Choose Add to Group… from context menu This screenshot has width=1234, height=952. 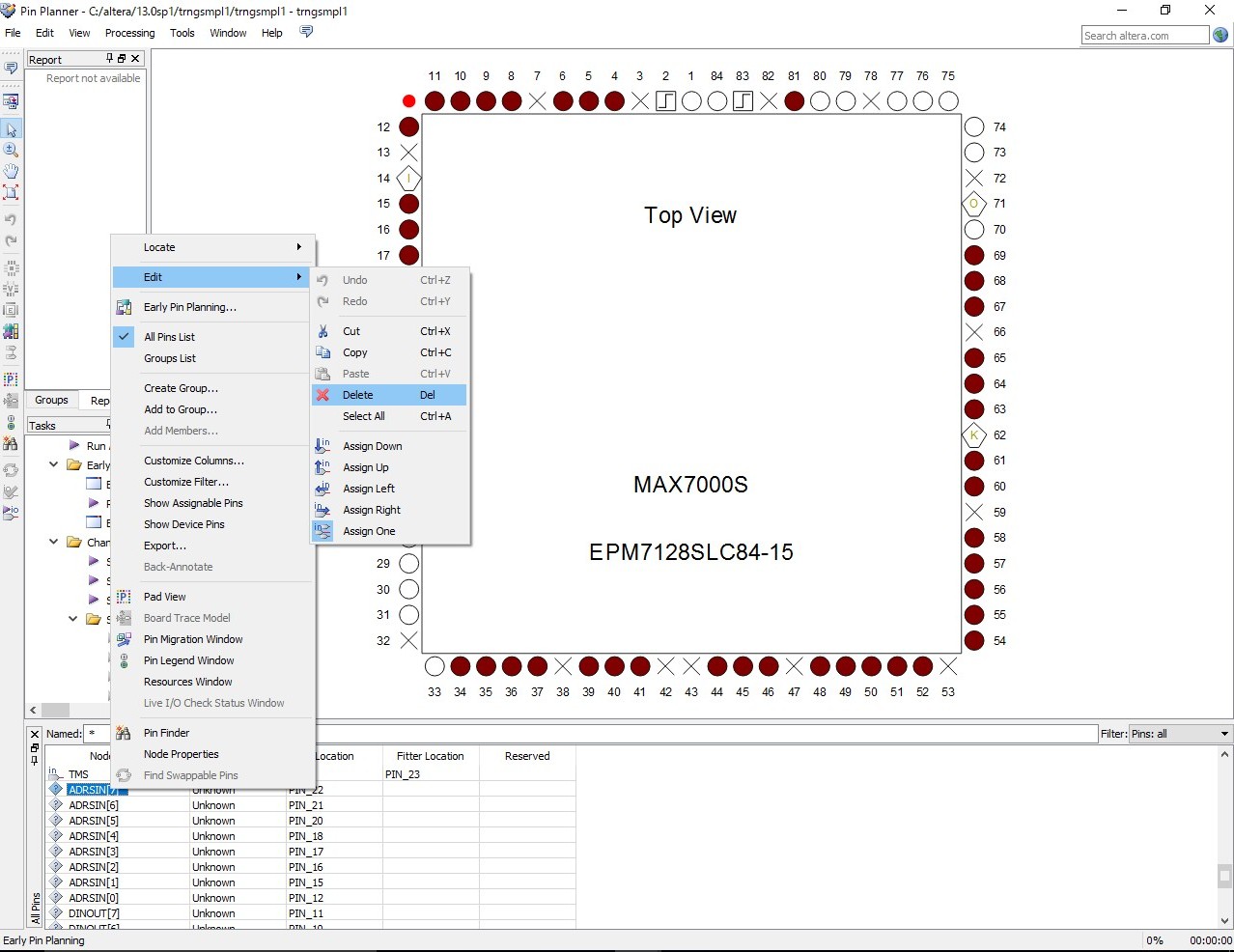point(213,409)
